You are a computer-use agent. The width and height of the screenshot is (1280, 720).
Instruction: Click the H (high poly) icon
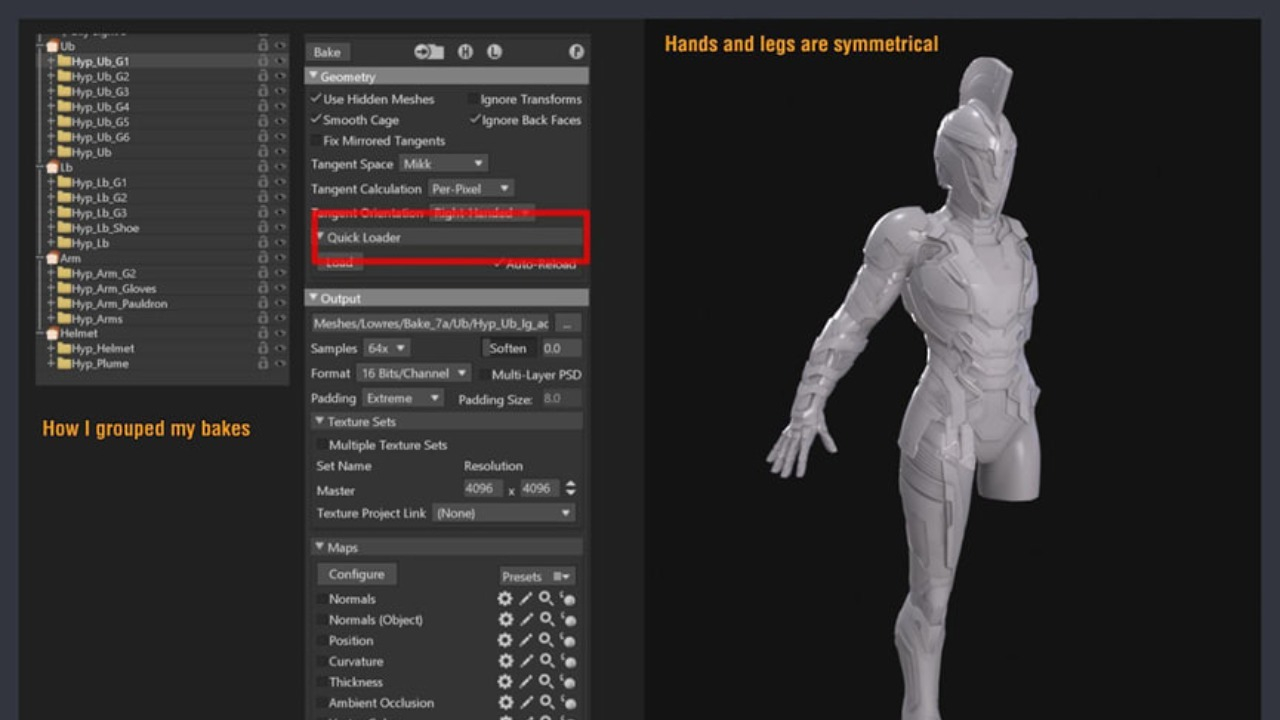[465, 52]
